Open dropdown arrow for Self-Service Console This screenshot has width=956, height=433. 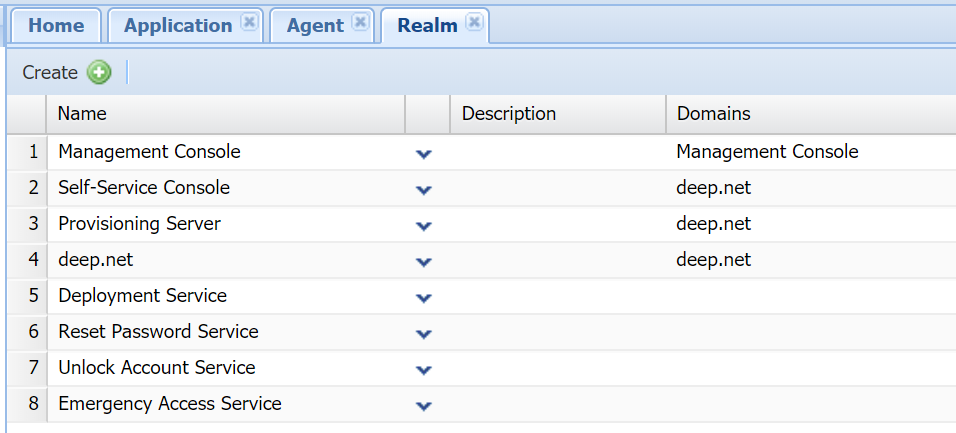coord(424,190)
